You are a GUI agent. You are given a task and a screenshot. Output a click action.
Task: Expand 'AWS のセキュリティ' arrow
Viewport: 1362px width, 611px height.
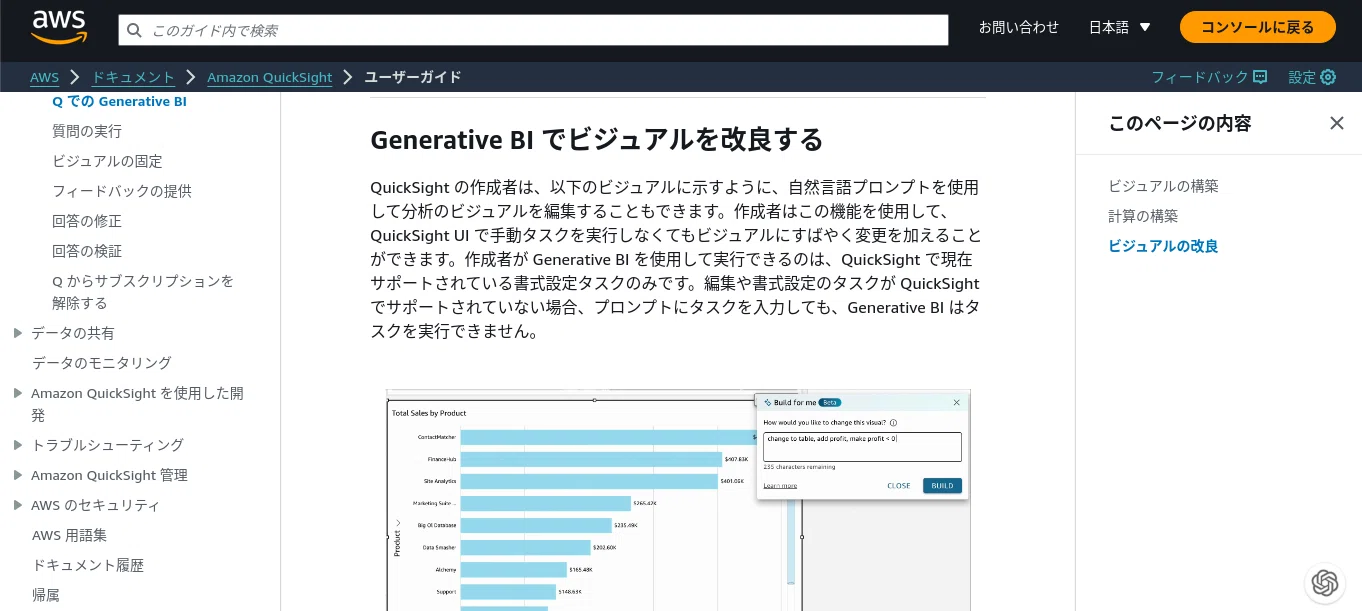[x=18, y=505]
